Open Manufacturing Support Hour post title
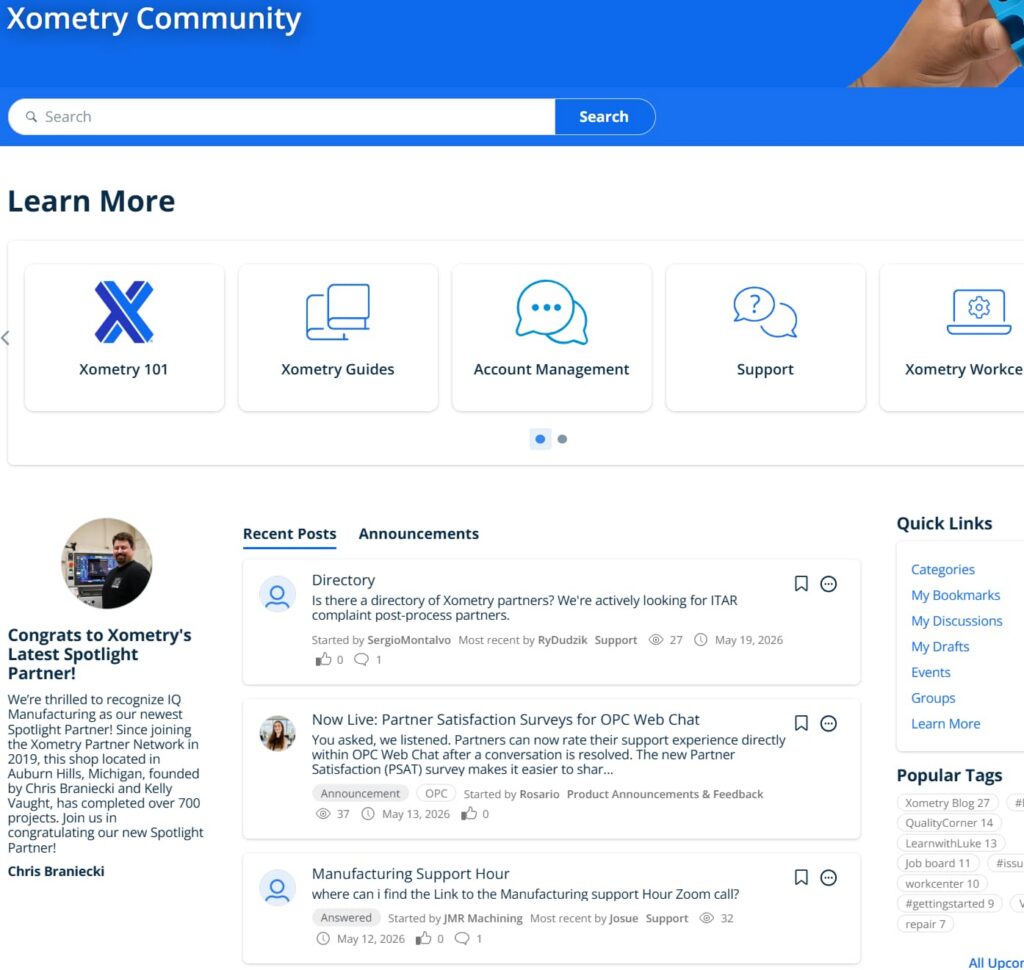The image size is (1024, 970). (x=410, y=873)
